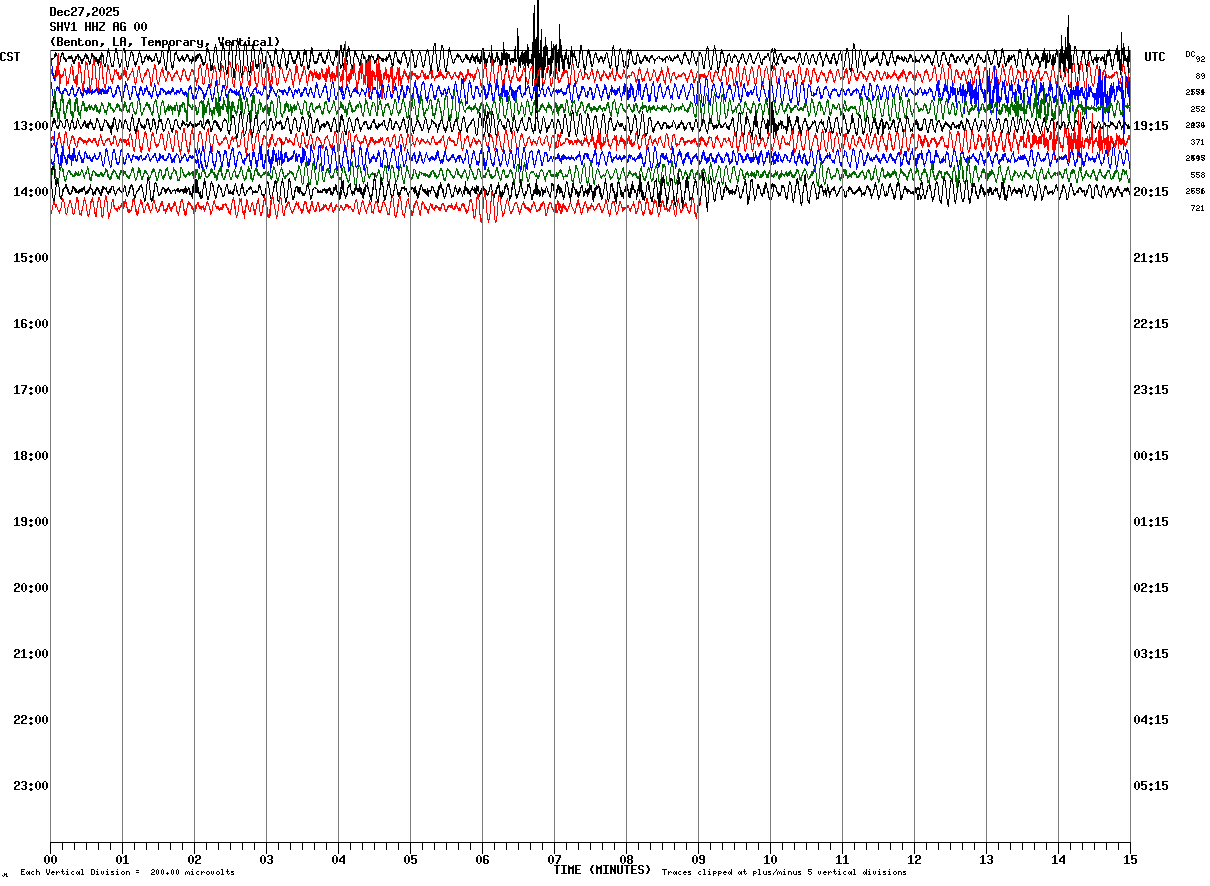Select the 19:00 CST row label

(x=31, y=522)
